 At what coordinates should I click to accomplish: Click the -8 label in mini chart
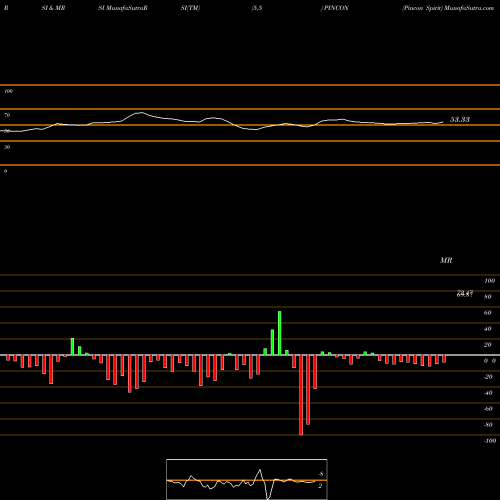321,474
